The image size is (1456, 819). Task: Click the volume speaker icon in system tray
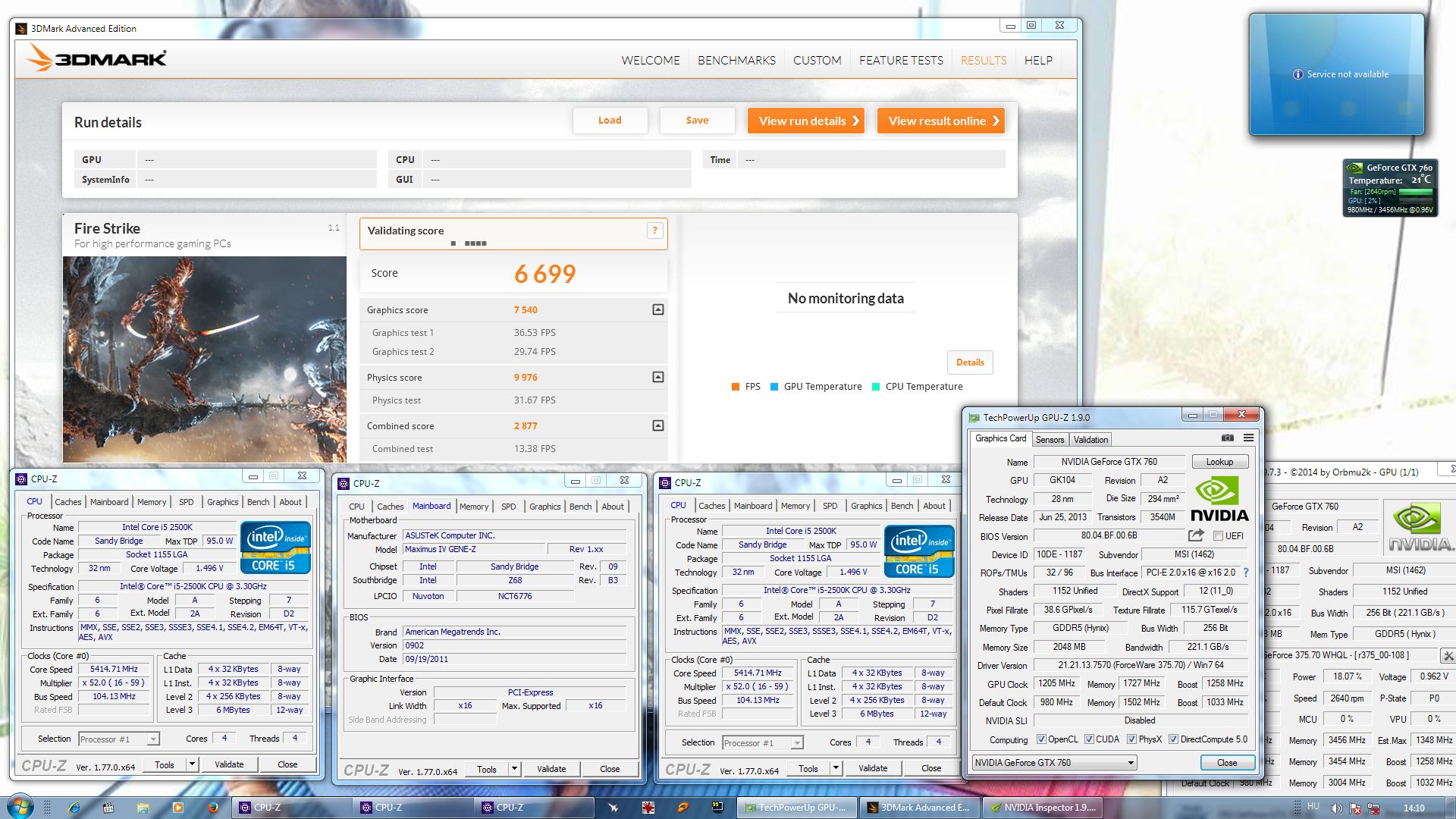(1336, 808)
